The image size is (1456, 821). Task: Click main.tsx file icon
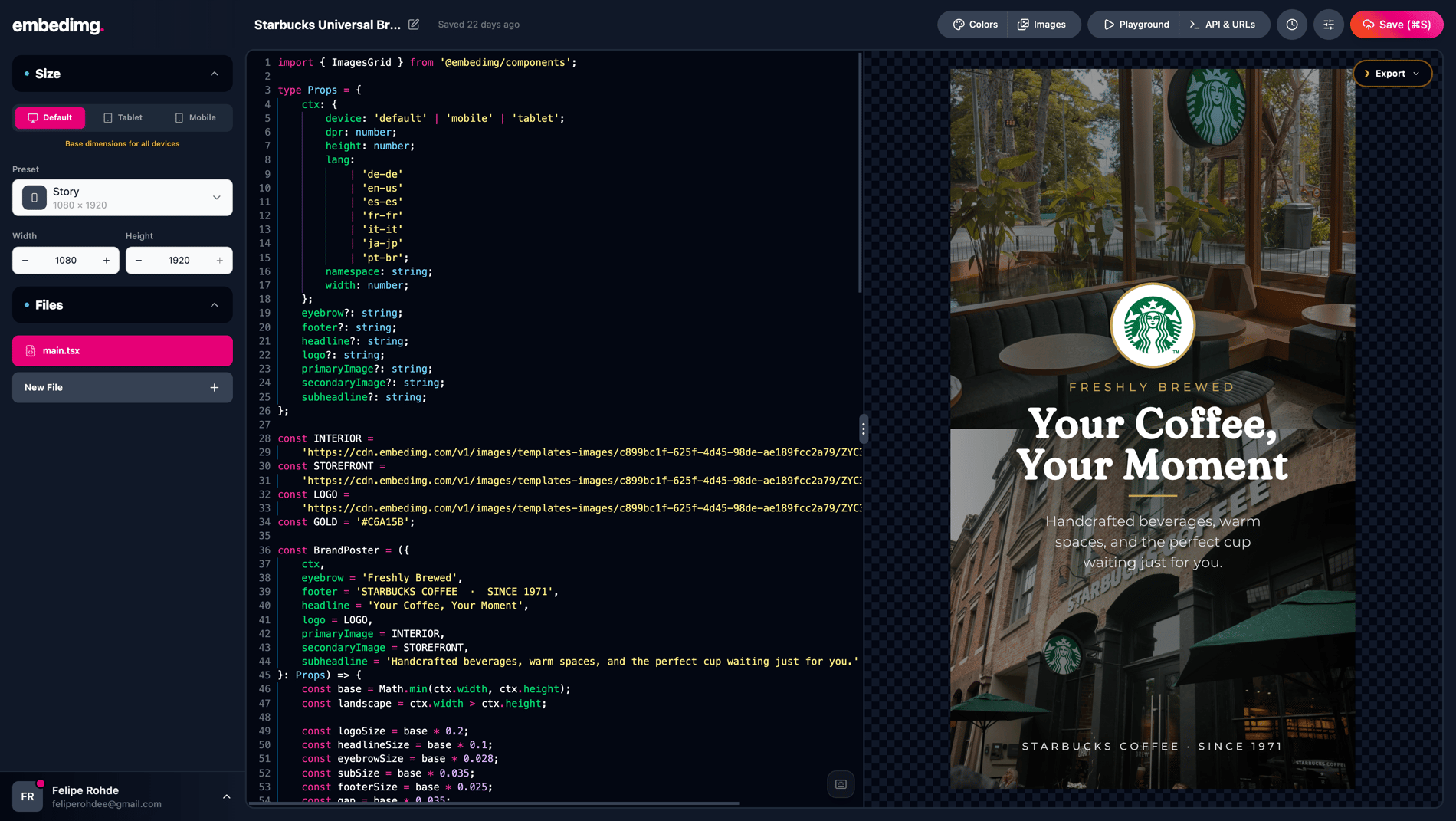[31, 350]
